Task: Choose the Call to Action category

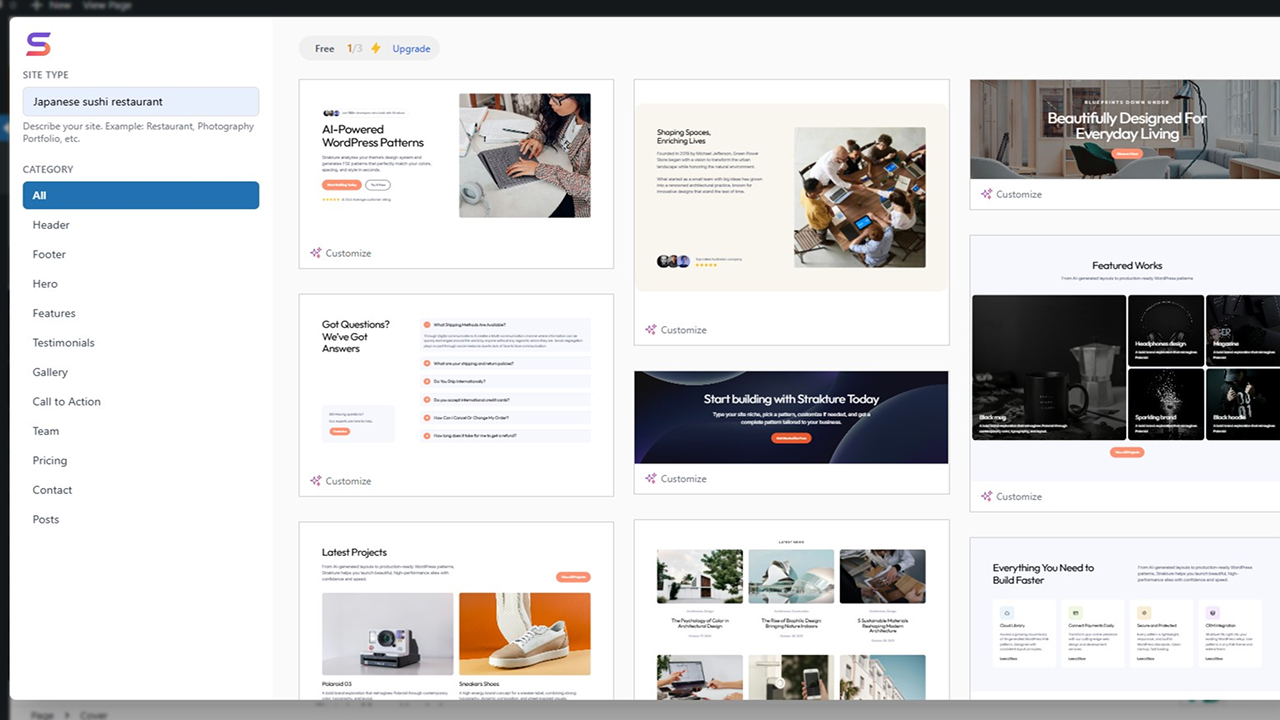Action: click(66, 402)
